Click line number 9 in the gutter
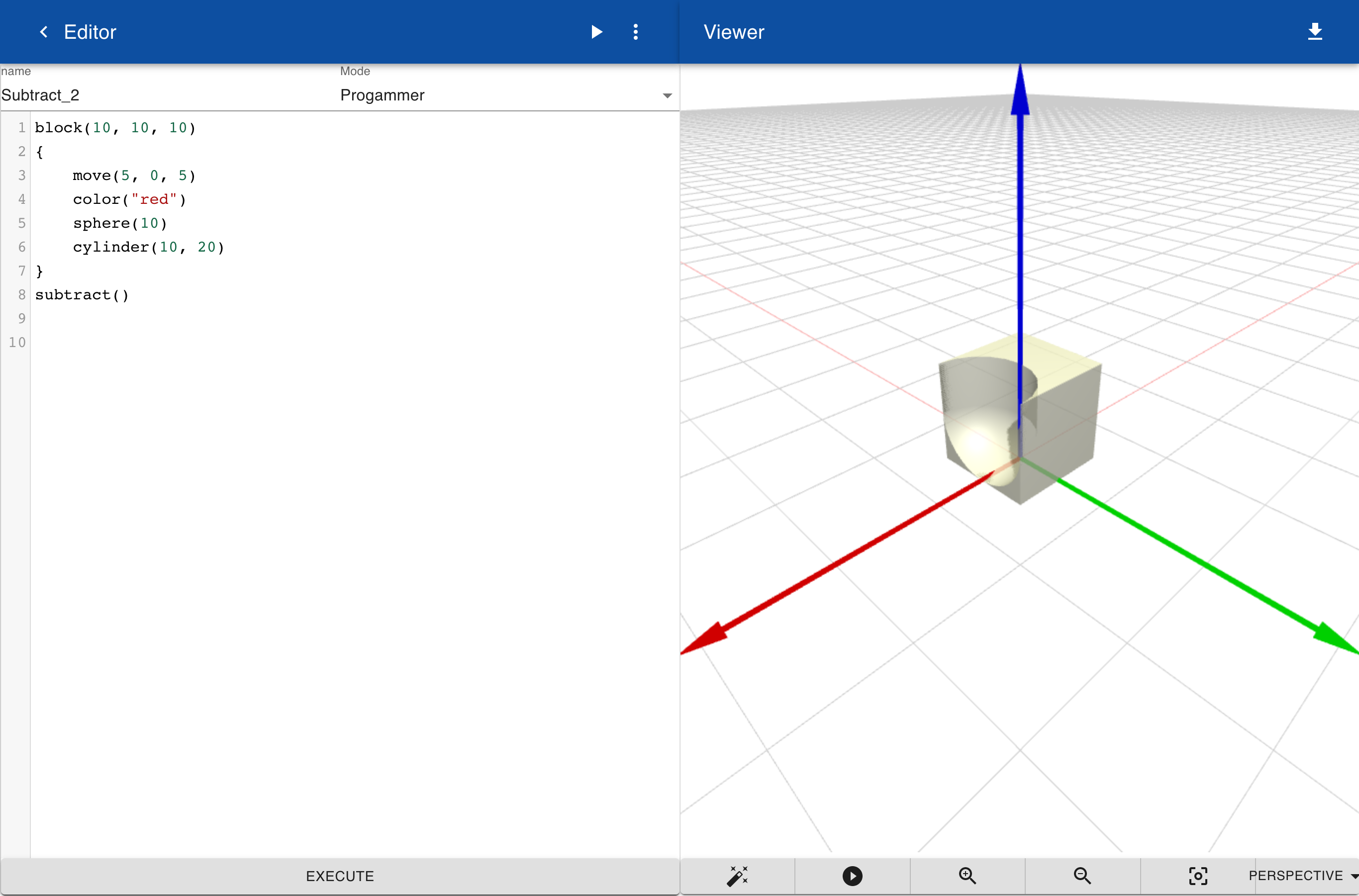 pyautogui.click(x=22, y=318)
